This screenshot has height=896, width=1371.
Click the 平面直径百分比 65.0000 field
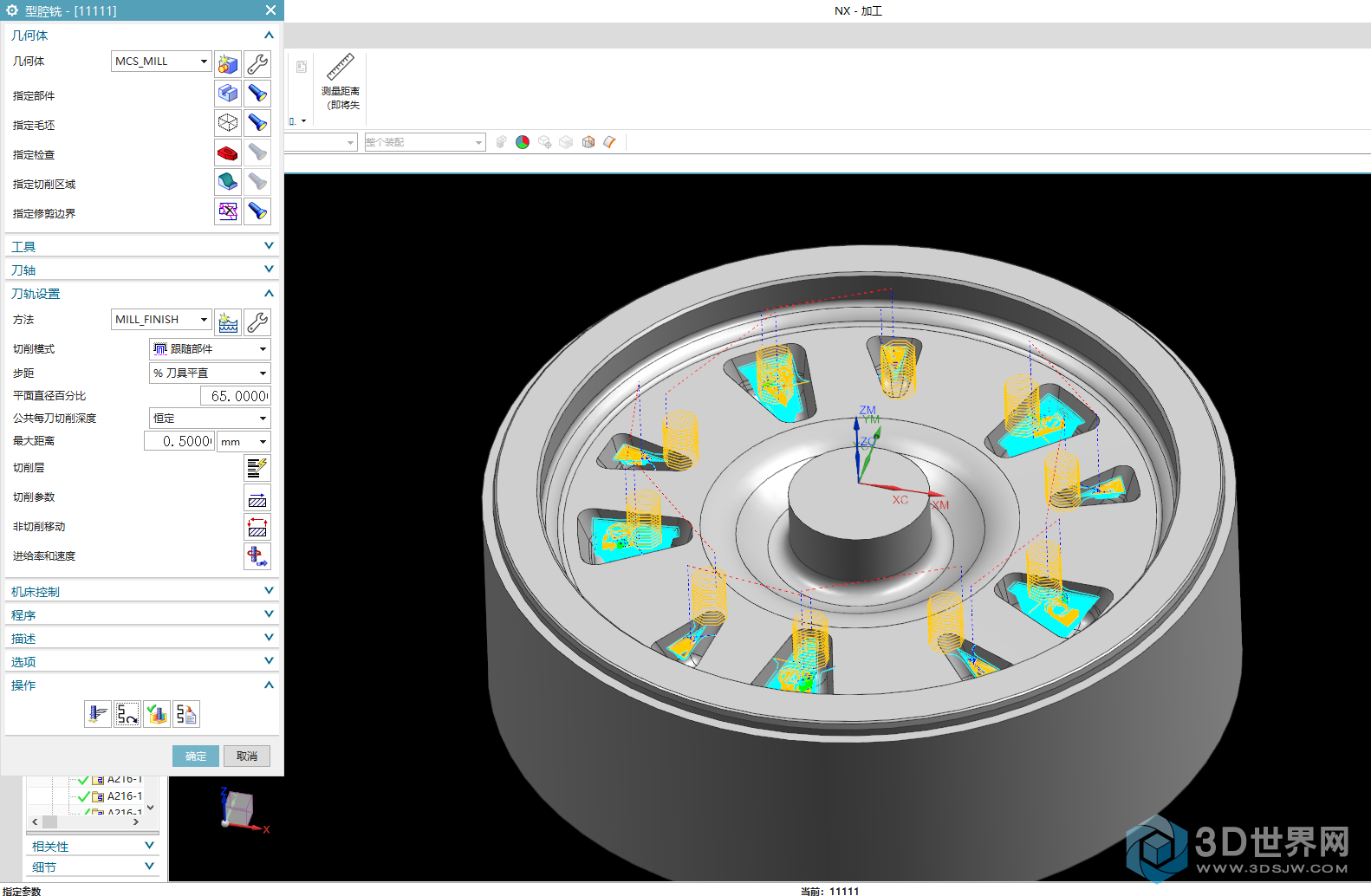click(236, 396)
